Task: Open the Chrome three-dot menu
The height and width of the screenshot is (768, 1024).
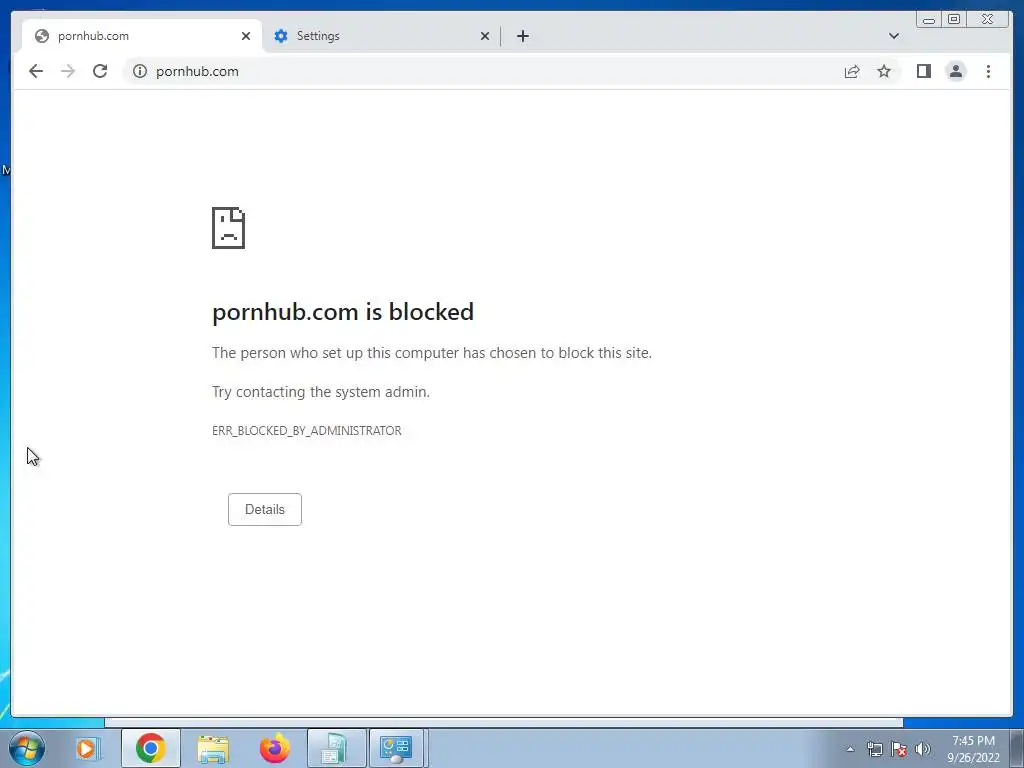Action: (x=988, y=71)
